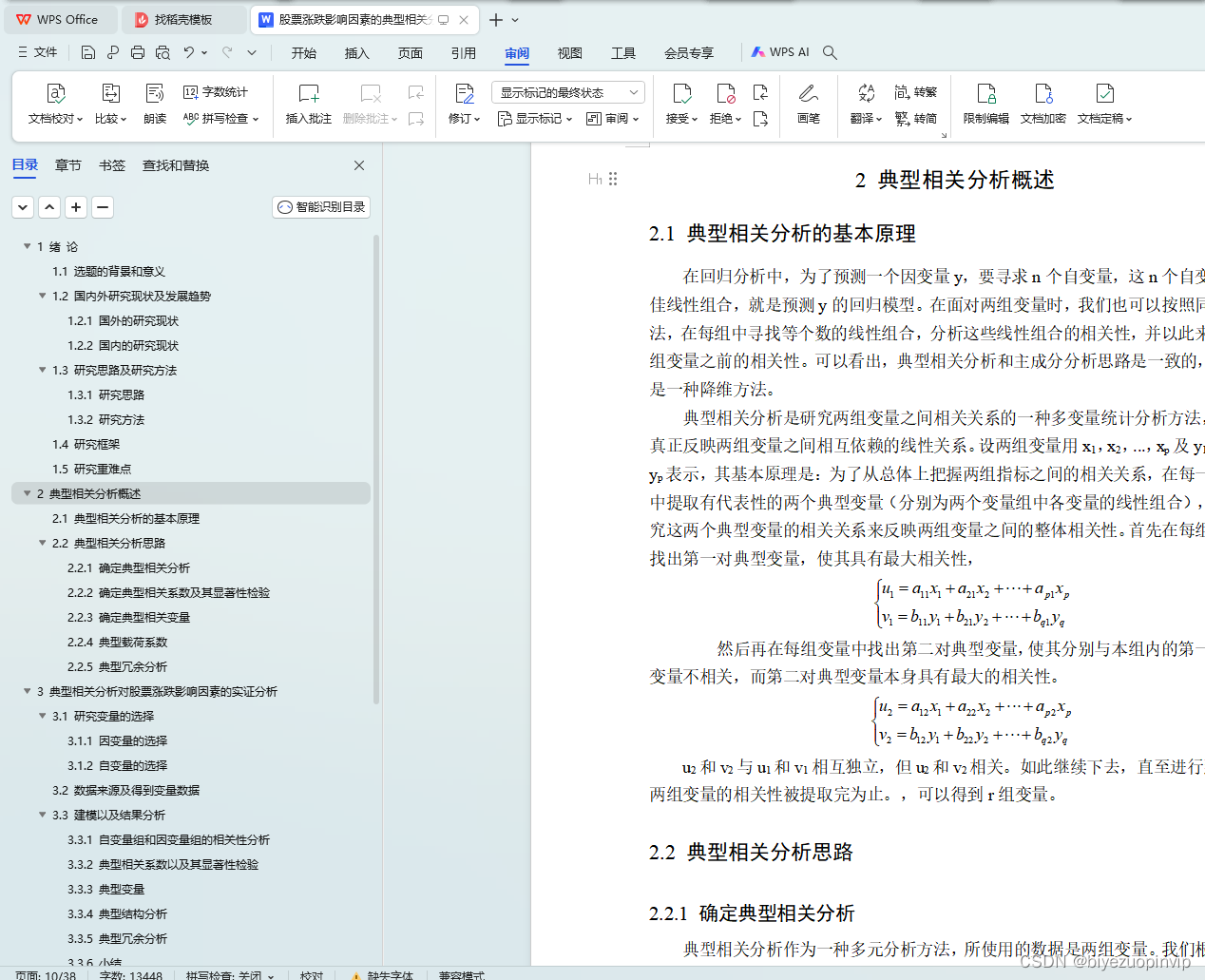Click the 智能识别目录 button
Image resolution: width=1205 pixels, height=980 pixels.
click(321, 206)
